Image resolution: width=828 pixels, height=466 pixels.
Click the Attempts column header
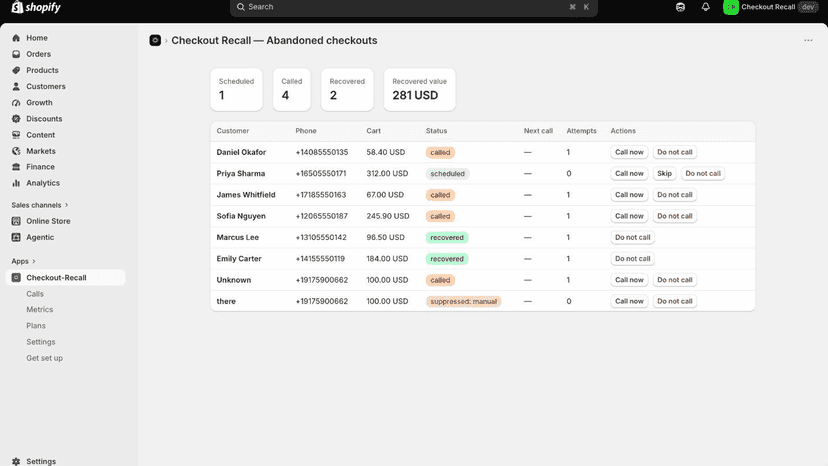click(581, 131)
